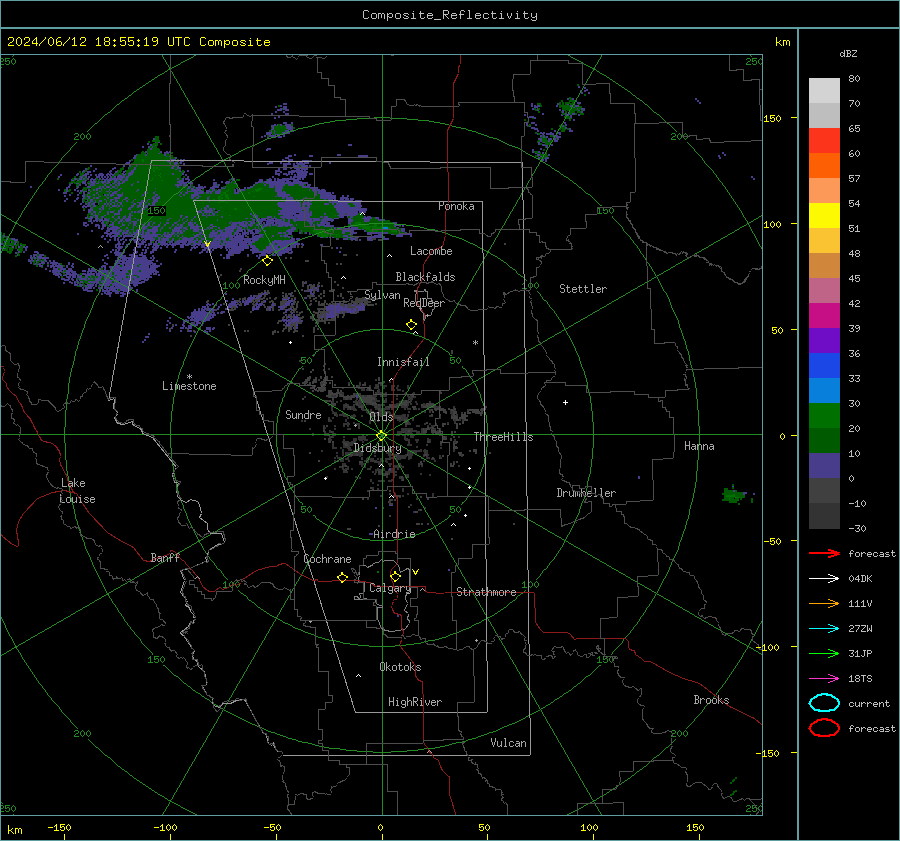Click the magenta 42 dBZ color swatch

[x=824, y=315]
